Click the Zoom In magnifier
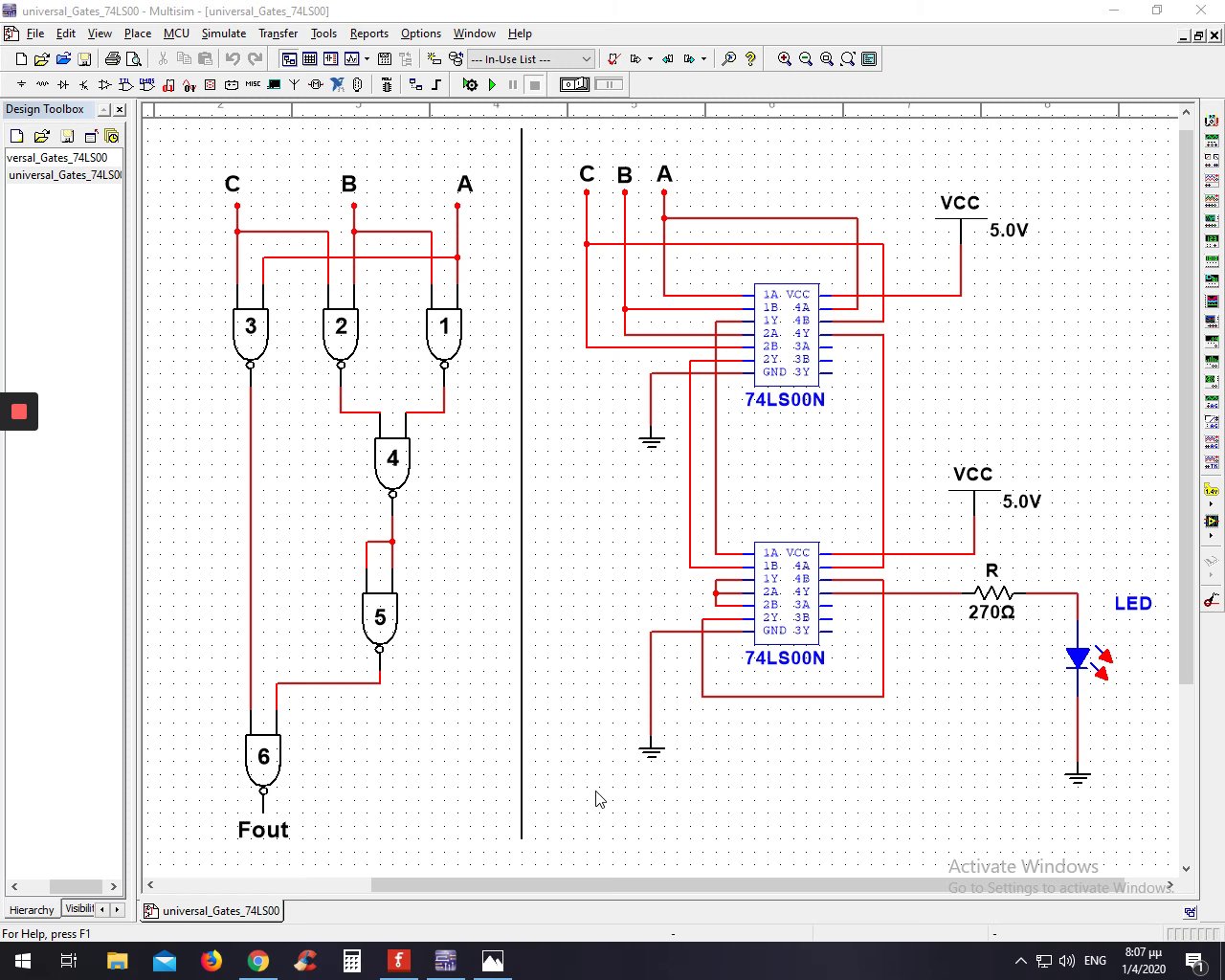Viewport: 1225px width, 980px height. [x=785, y=59]
